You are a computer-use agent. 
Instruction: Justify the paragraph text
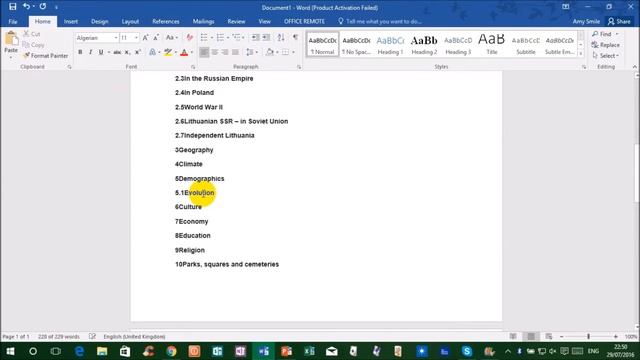click(236, 52)
